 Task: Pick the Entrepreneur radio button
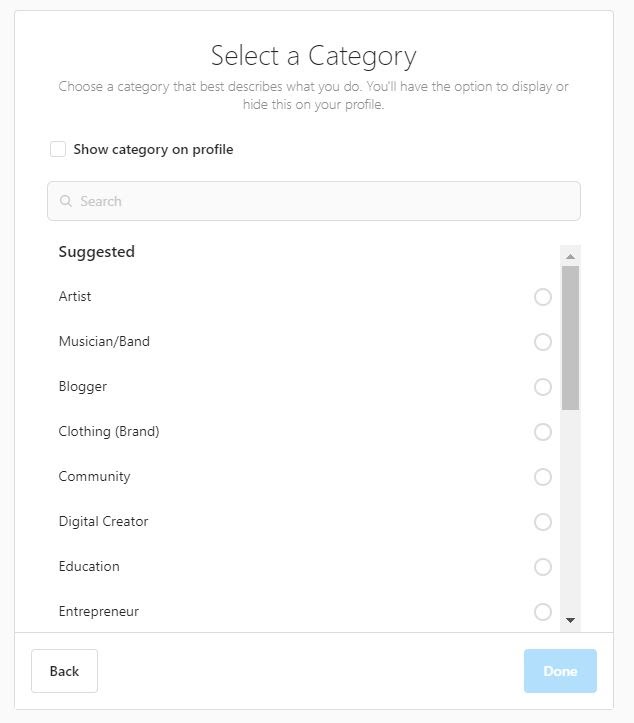point(543,612)
